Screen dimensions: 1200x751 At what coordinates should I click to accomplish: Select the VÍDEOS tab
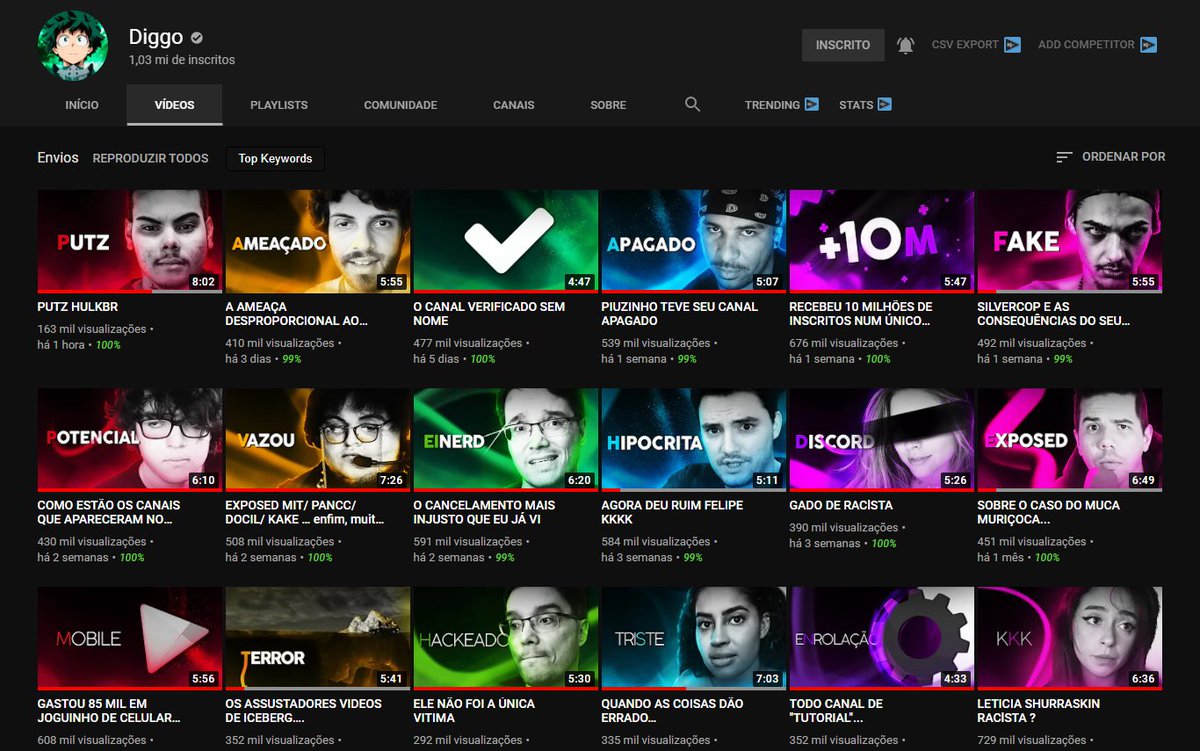click(x=175, y=105)
